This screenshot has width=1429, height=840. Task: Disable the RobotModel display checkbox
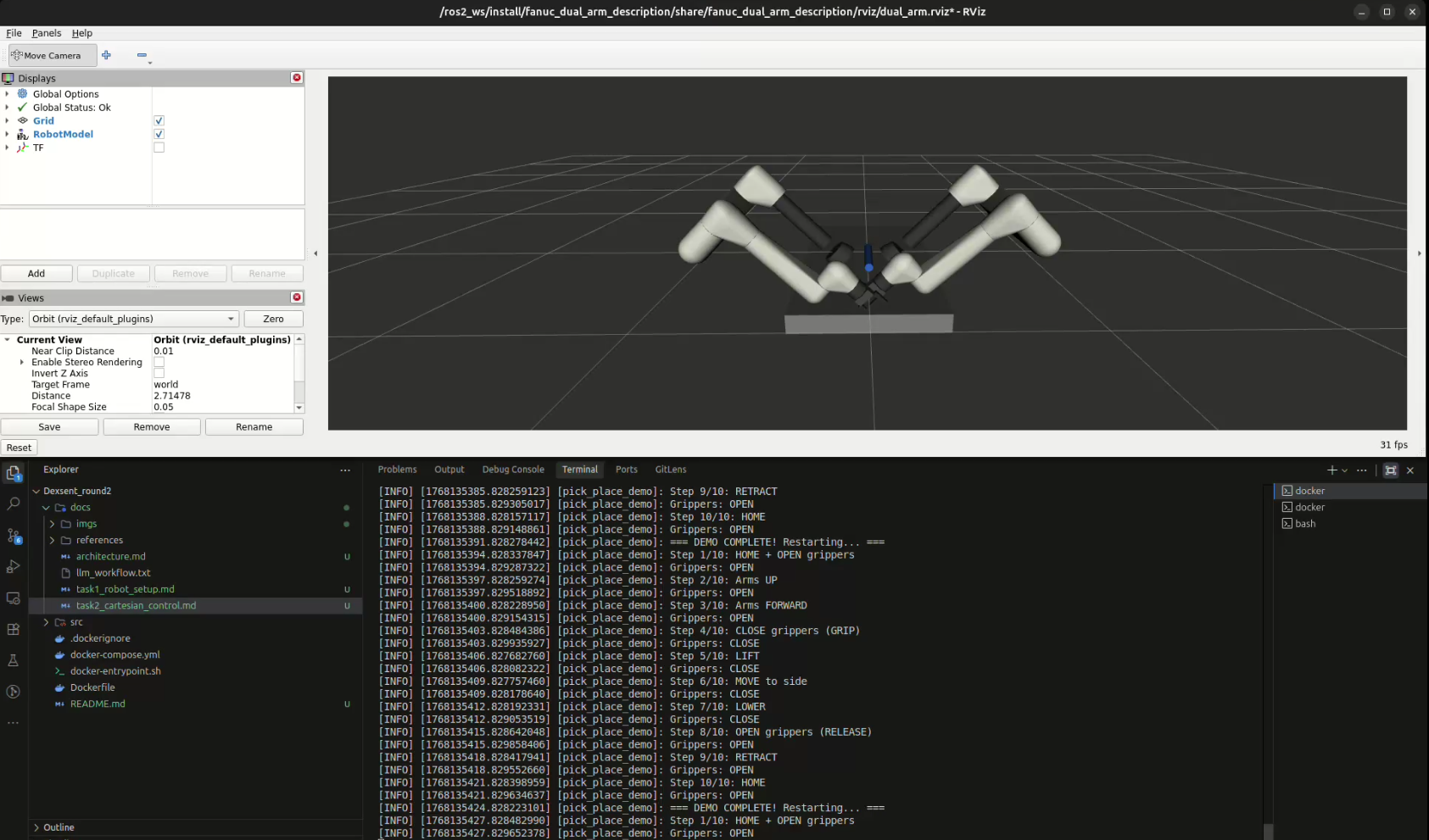pos(159,135)
